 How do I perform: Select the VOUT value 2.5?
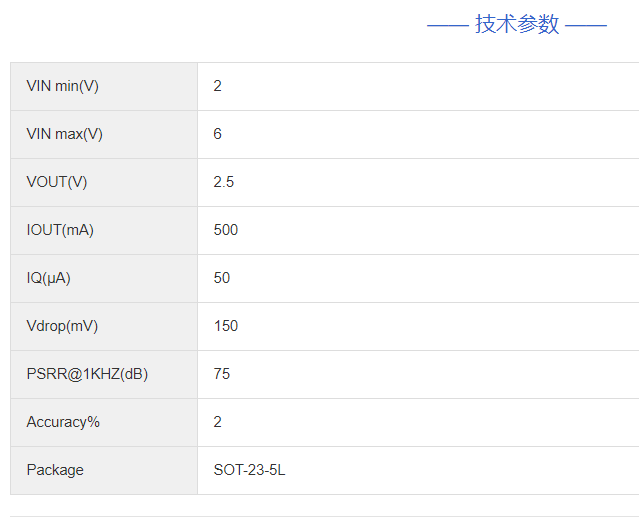pos(224,182)
